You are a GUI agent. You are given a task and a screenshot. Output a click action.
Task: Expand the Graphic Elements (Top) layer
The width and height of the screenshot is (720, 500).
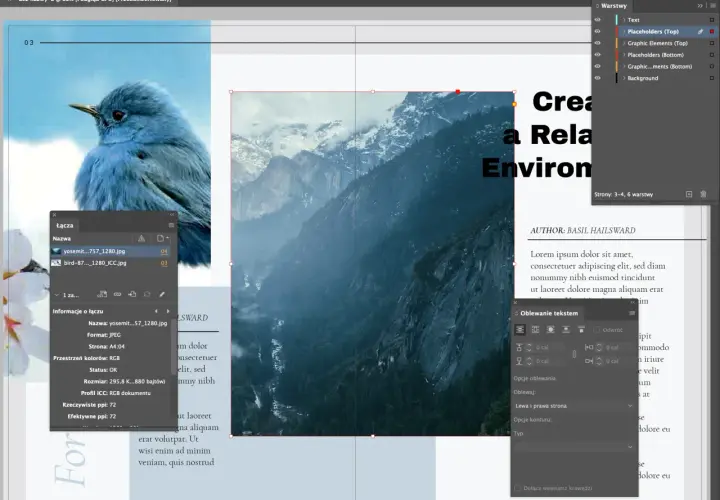(x=624, y=43)
